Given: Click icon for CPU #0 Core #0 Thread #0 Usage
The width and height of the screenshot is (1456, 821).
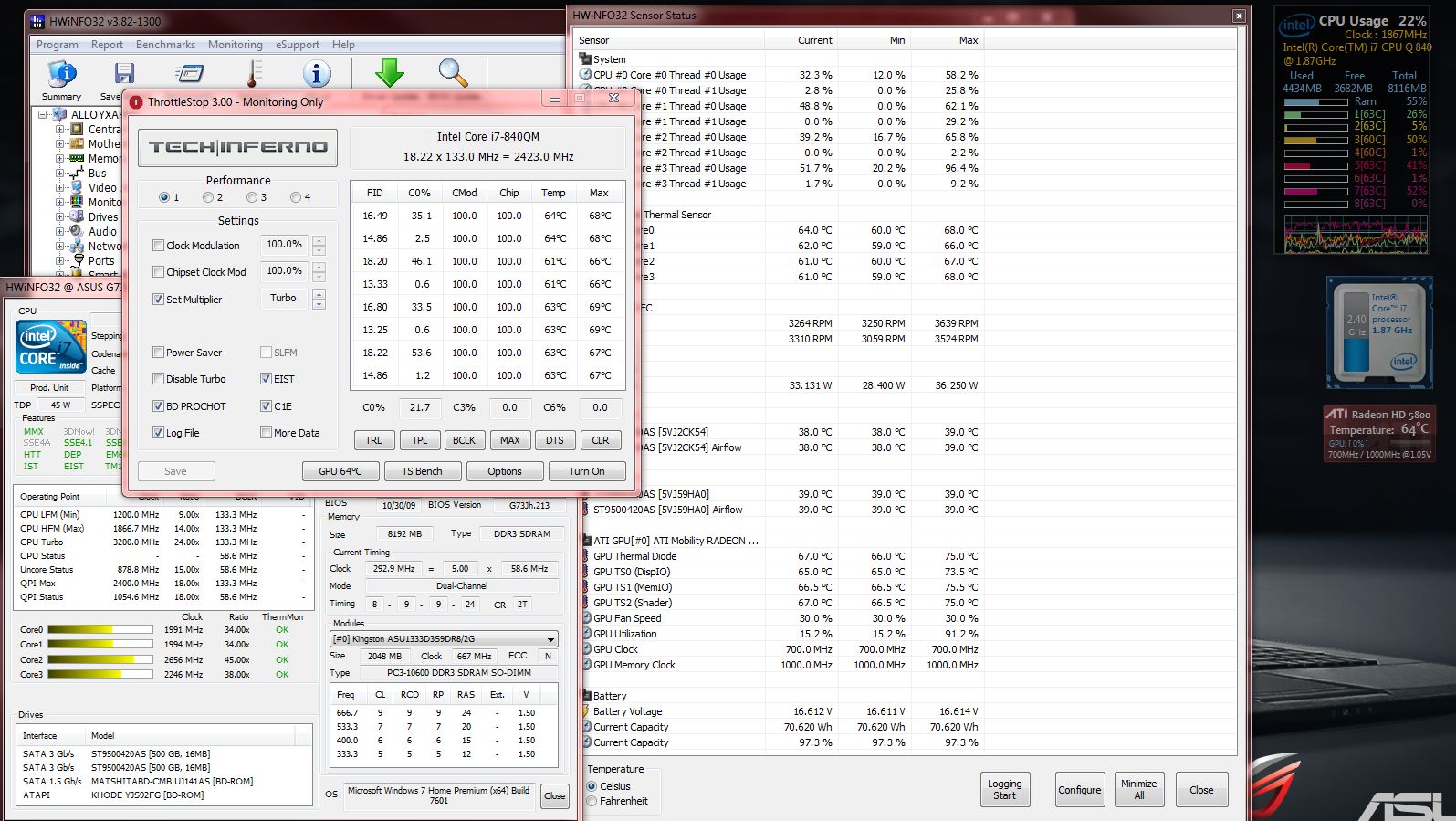Looking at the screenshot, I should pos(585,75).
